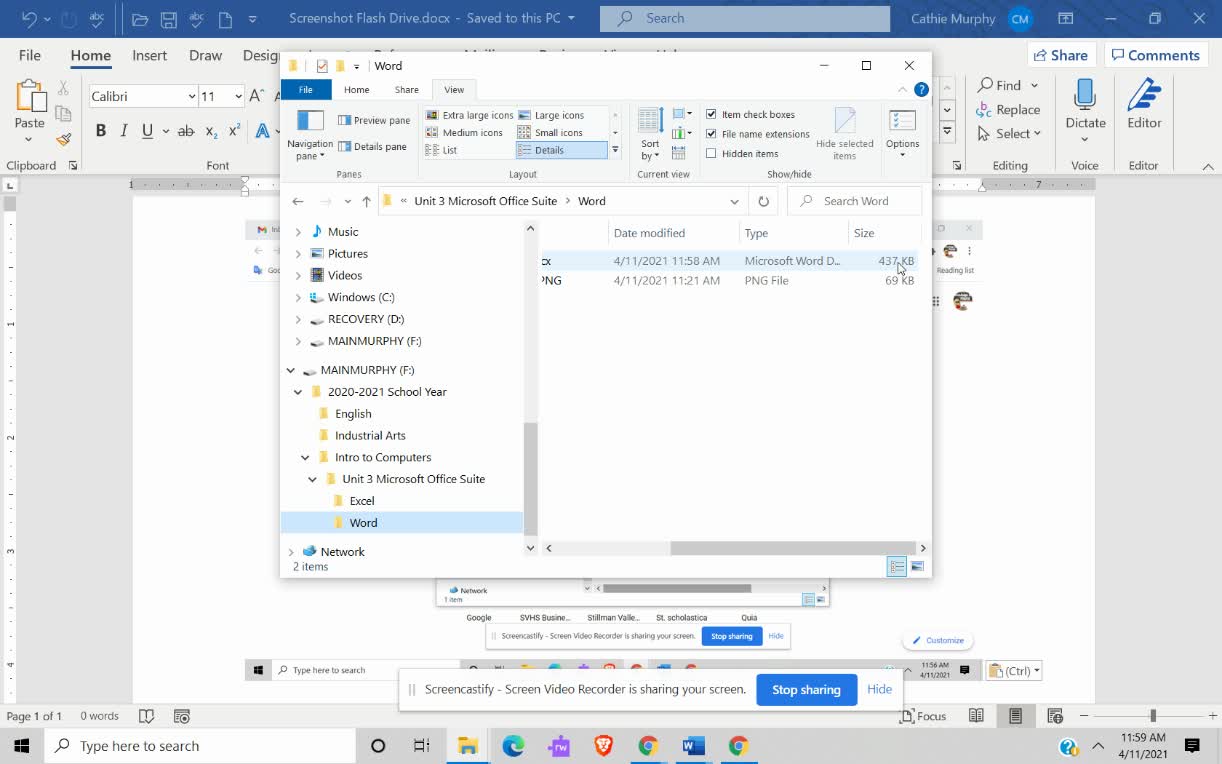Screen dimensions: 1222x764
Task: Open the font name Calibri dropdown
Action: (x=191, y=97)
